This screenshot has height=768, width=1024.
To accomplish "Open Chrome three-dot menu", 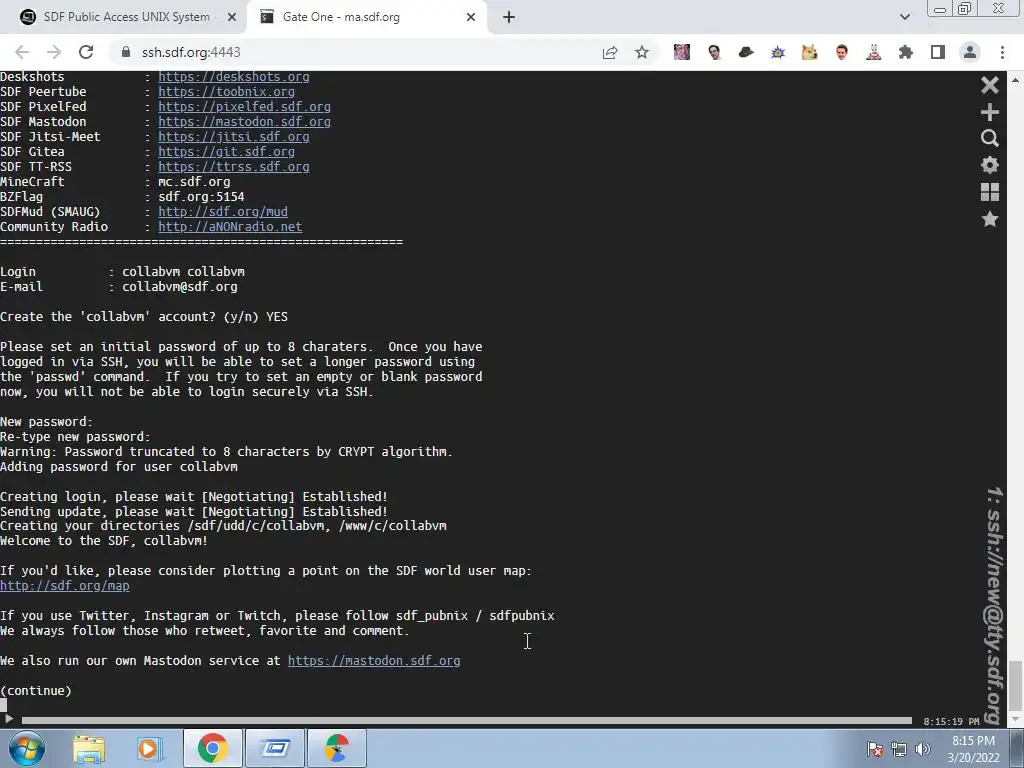I will tap(1002, 52).
